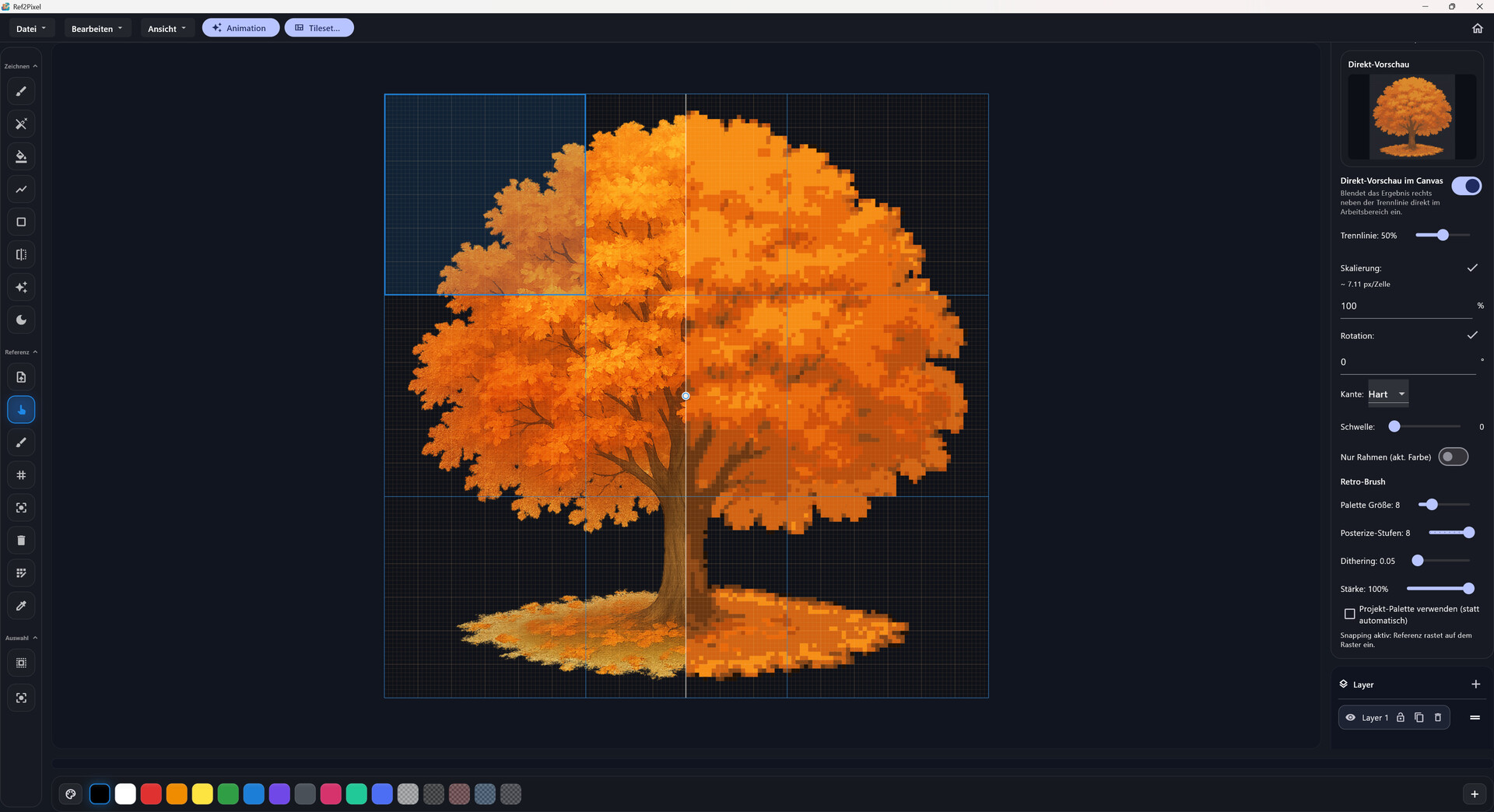1494x812 pixels.
Task: Open the Spiegeln tool
Action: point(21,254)
